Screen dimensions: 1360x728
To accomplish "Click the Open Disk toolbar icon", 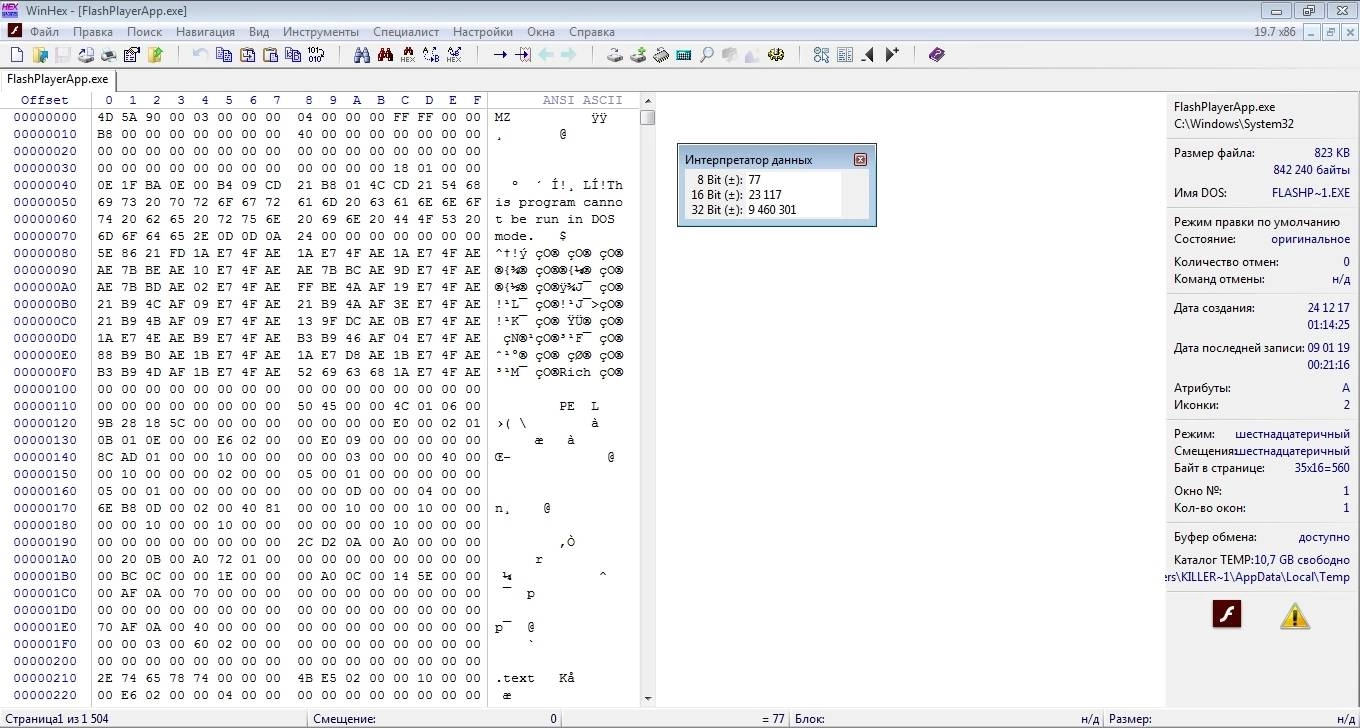I will click(615, 55).
